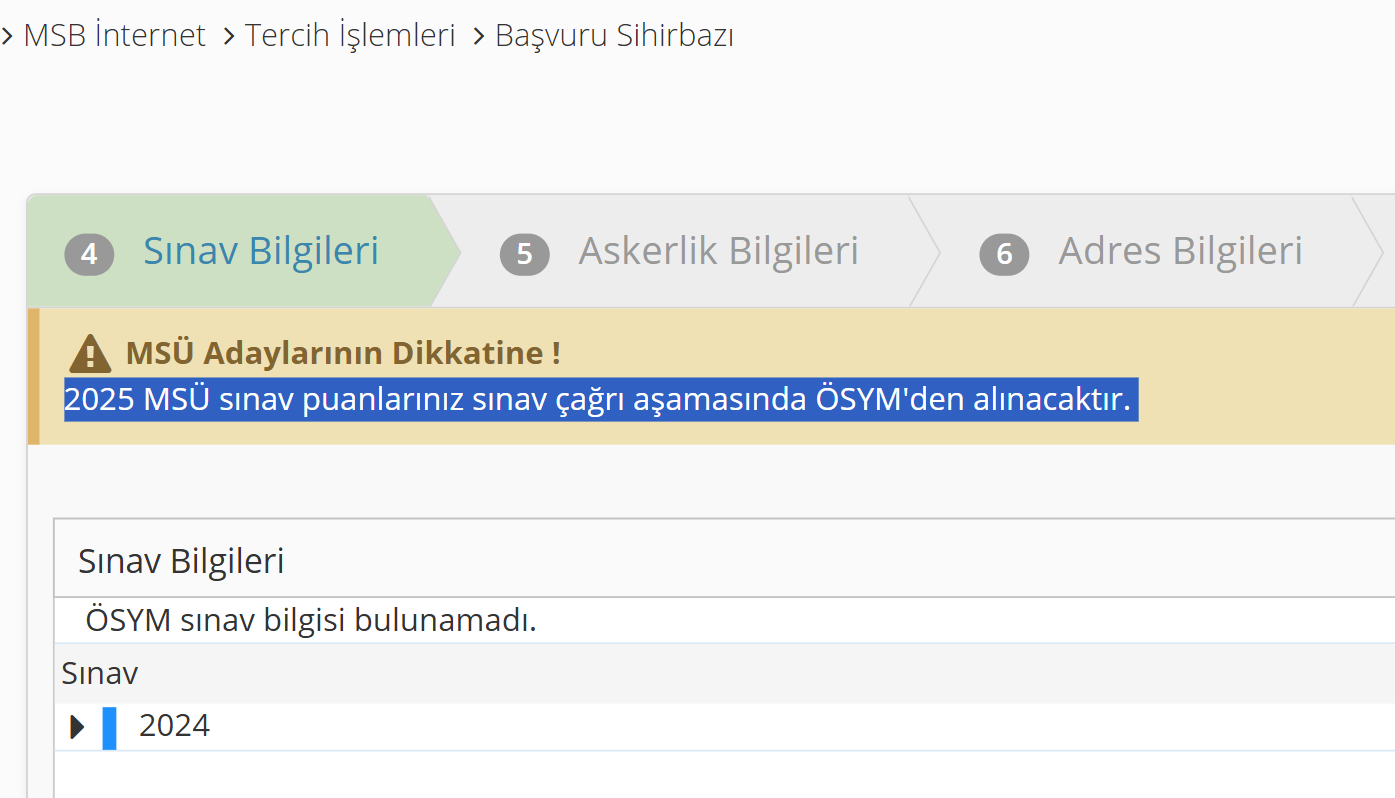Click the Sınav column header
The image size is (1395, 798).
tap(99, 673)
